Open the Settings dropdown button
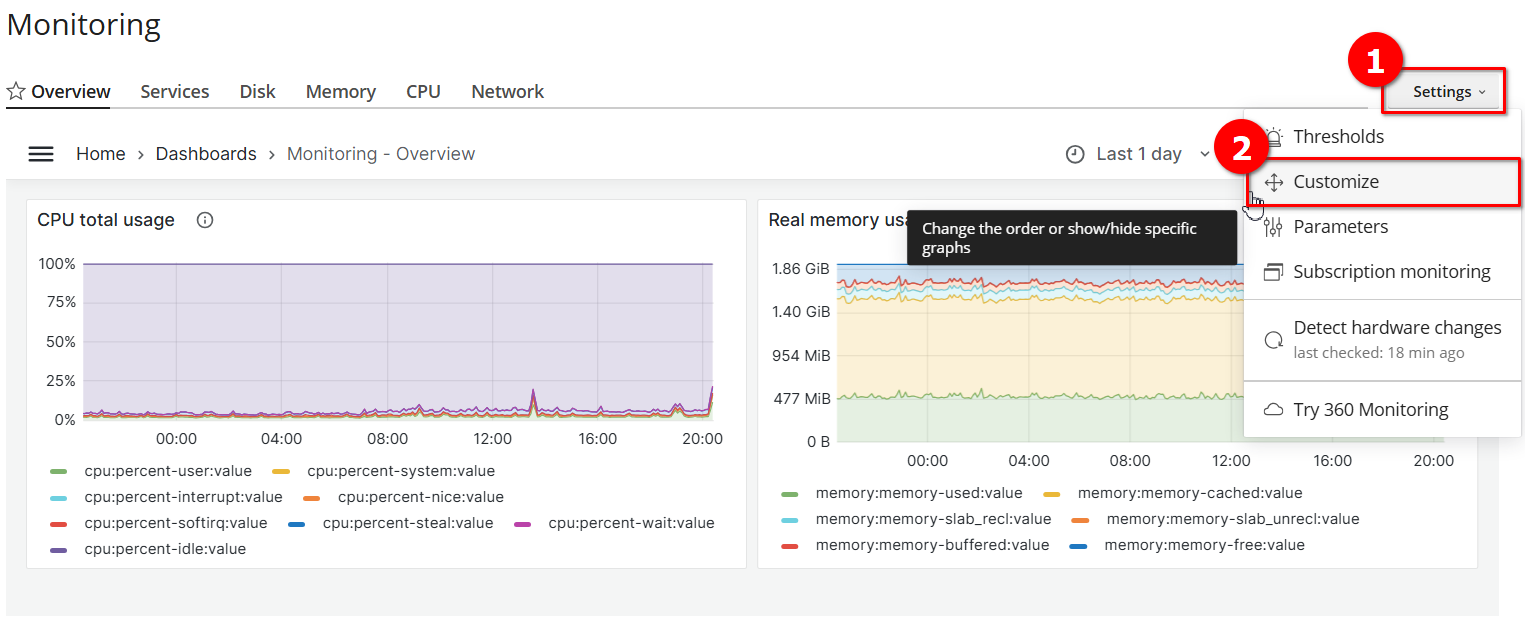Screen dimensions: 1525x630 pos(1449,92)
